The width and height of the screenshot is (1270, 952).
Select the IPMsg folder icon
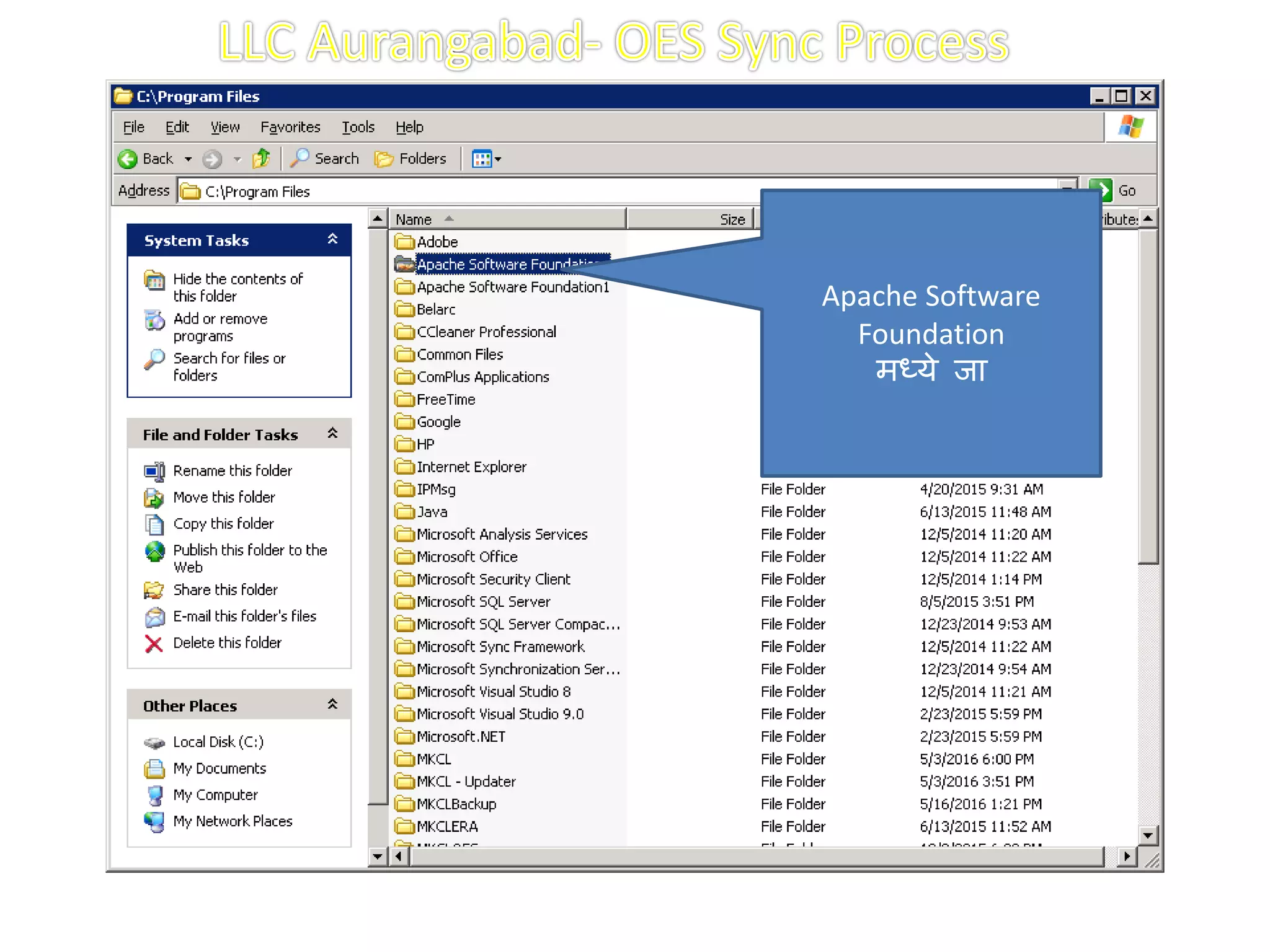[x=404, y=490]
